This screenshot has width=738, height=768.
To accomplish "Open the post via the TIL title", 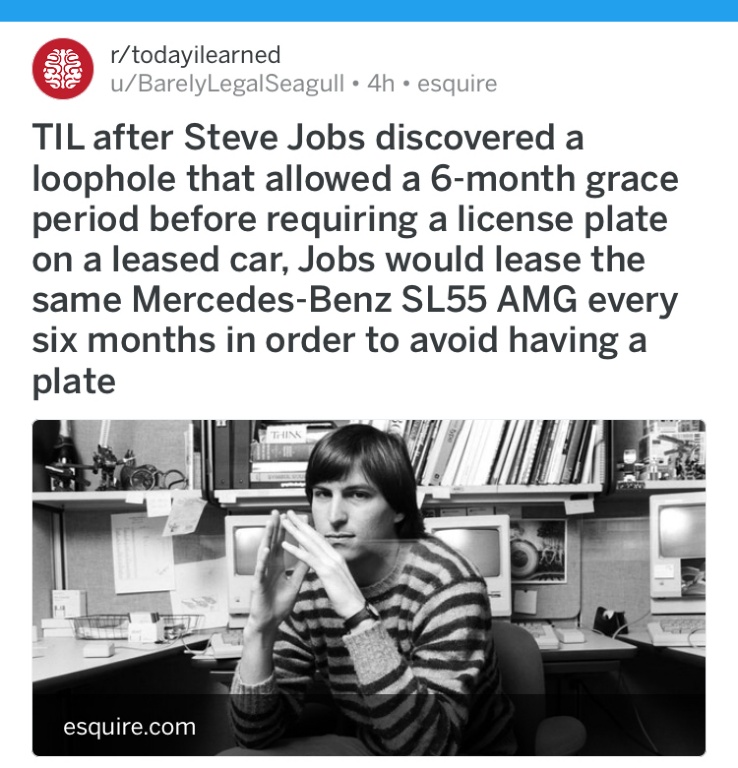I will coord(355,259).
